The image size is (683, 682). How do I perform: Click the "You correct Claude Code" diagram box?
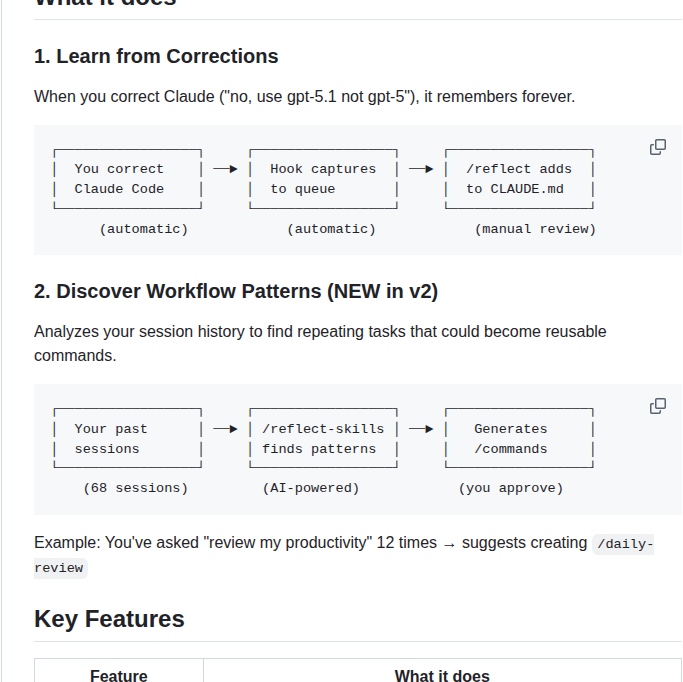127,179
